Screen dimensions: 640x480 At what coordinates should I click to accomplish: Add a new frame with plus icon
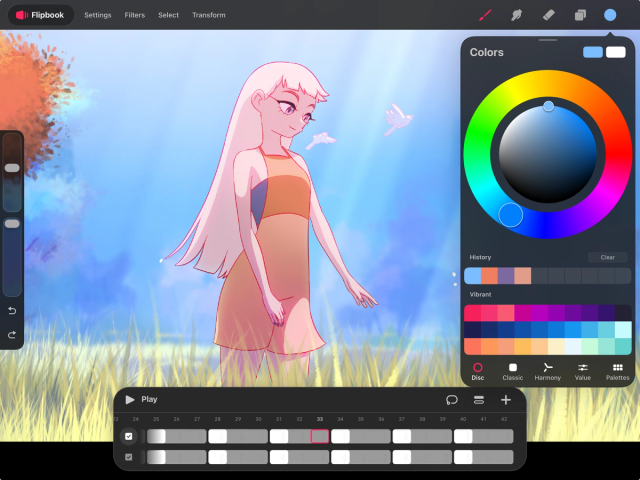pos(506,400)
